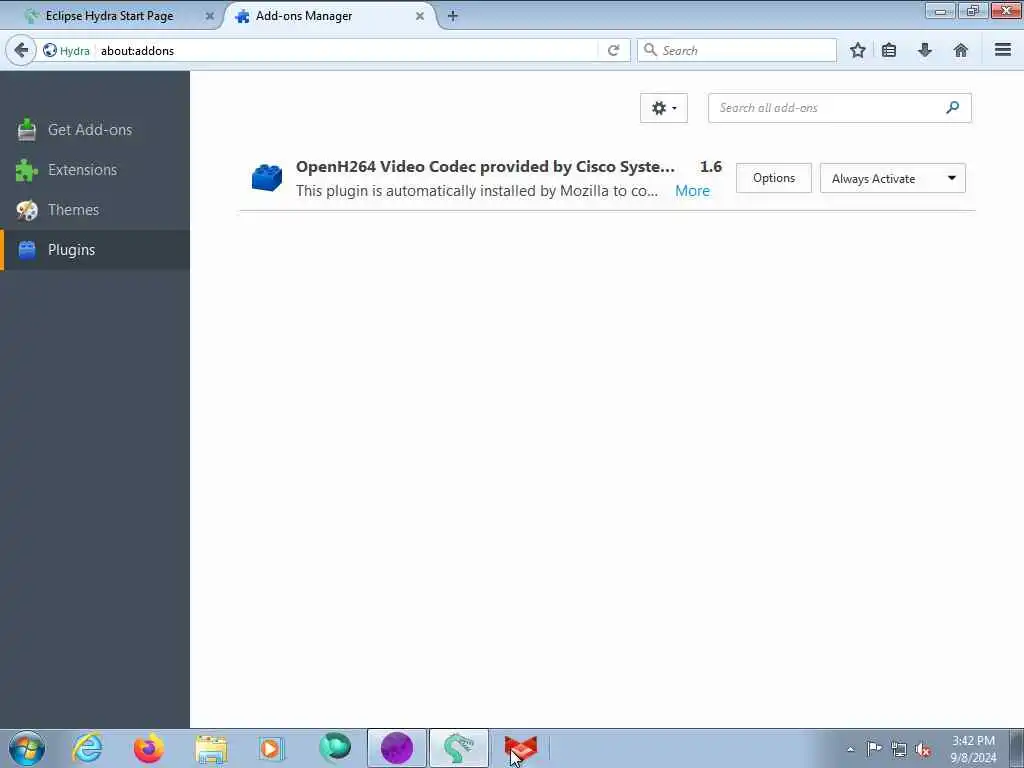This screenshot has height=768, width=1024.
Task: Open the Windows Start button
Action: tap(27, 748)
